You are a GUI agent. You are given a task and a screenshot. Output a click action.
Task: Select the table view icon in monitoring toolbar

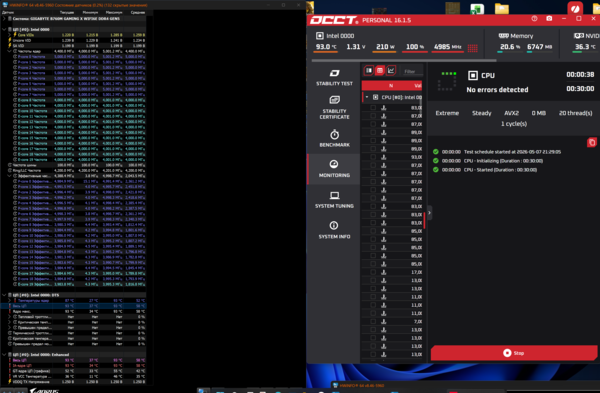[380, 70]
